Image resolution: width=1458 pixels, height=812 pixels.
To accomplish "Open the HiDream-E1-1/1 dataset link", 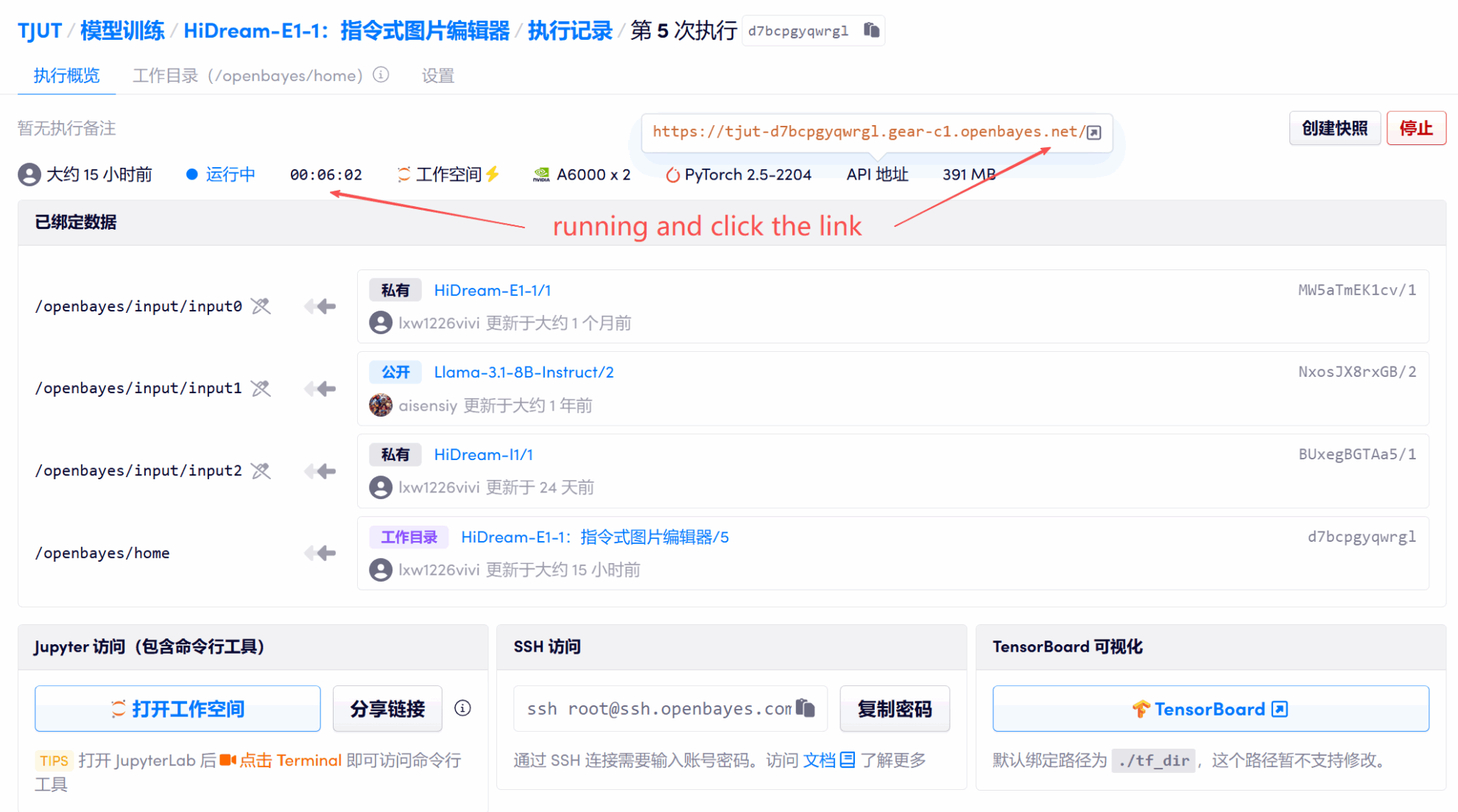I will 493,290.
